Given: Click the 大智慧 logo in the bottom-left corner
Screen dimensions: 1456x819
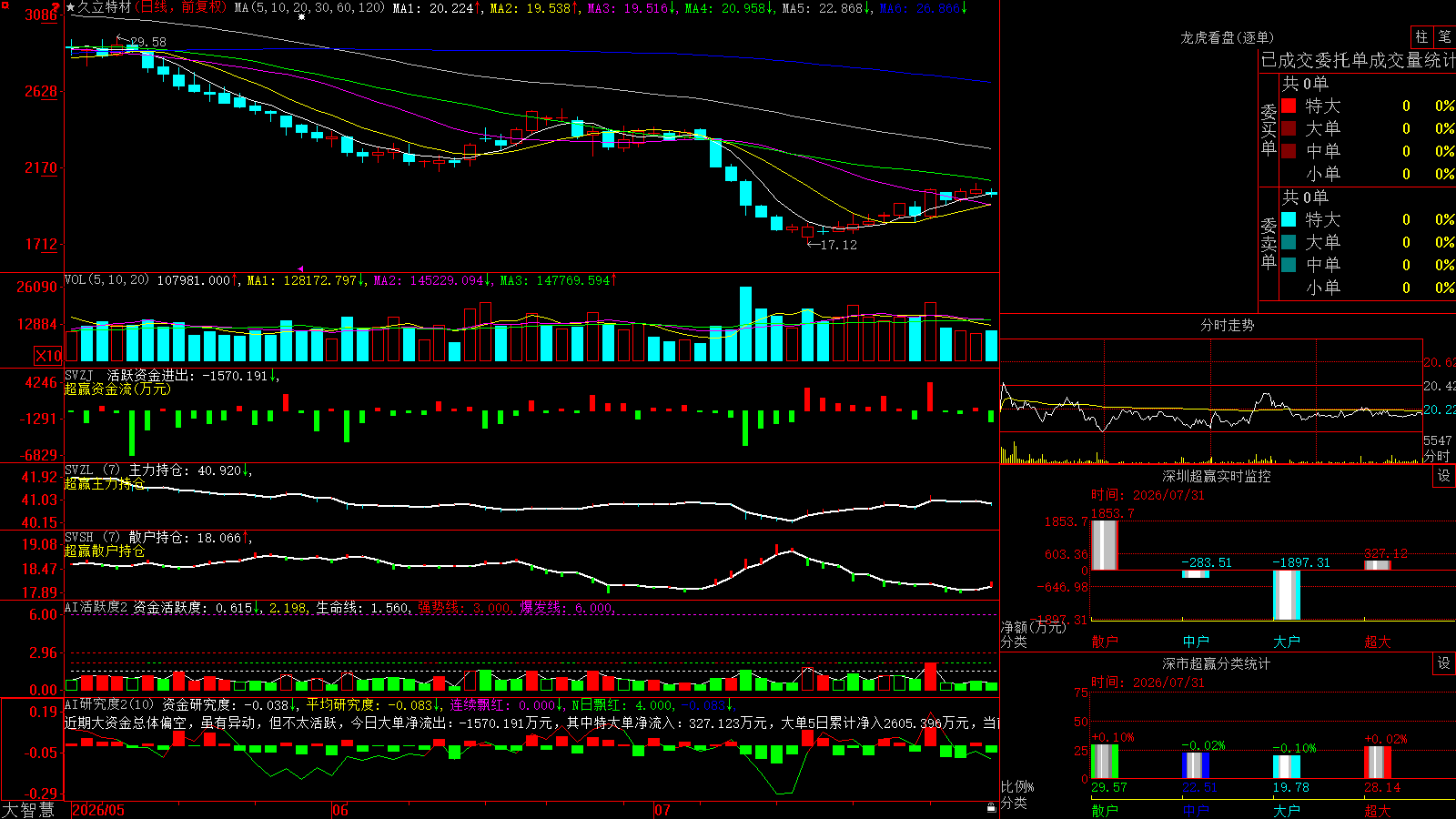Looking at the screenshot, I should tap(28, 810).
